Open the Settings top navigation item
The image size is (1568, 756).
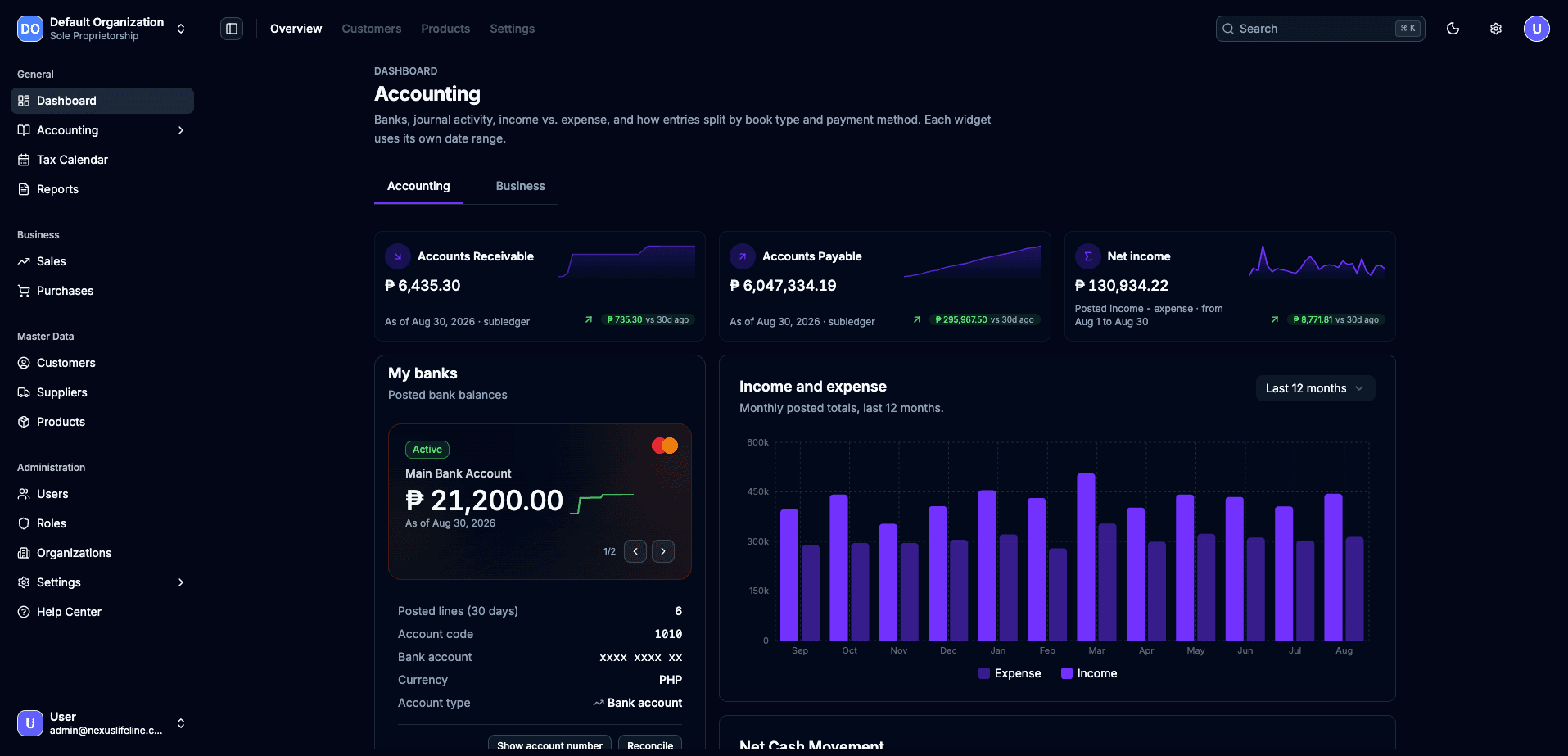click(513, 29)
